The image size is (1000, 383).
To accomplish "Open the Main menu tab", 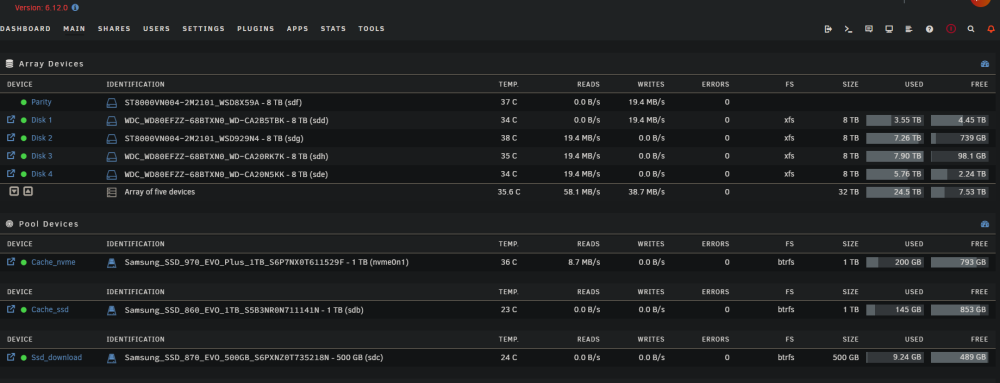I will click(x=74, y=29).
